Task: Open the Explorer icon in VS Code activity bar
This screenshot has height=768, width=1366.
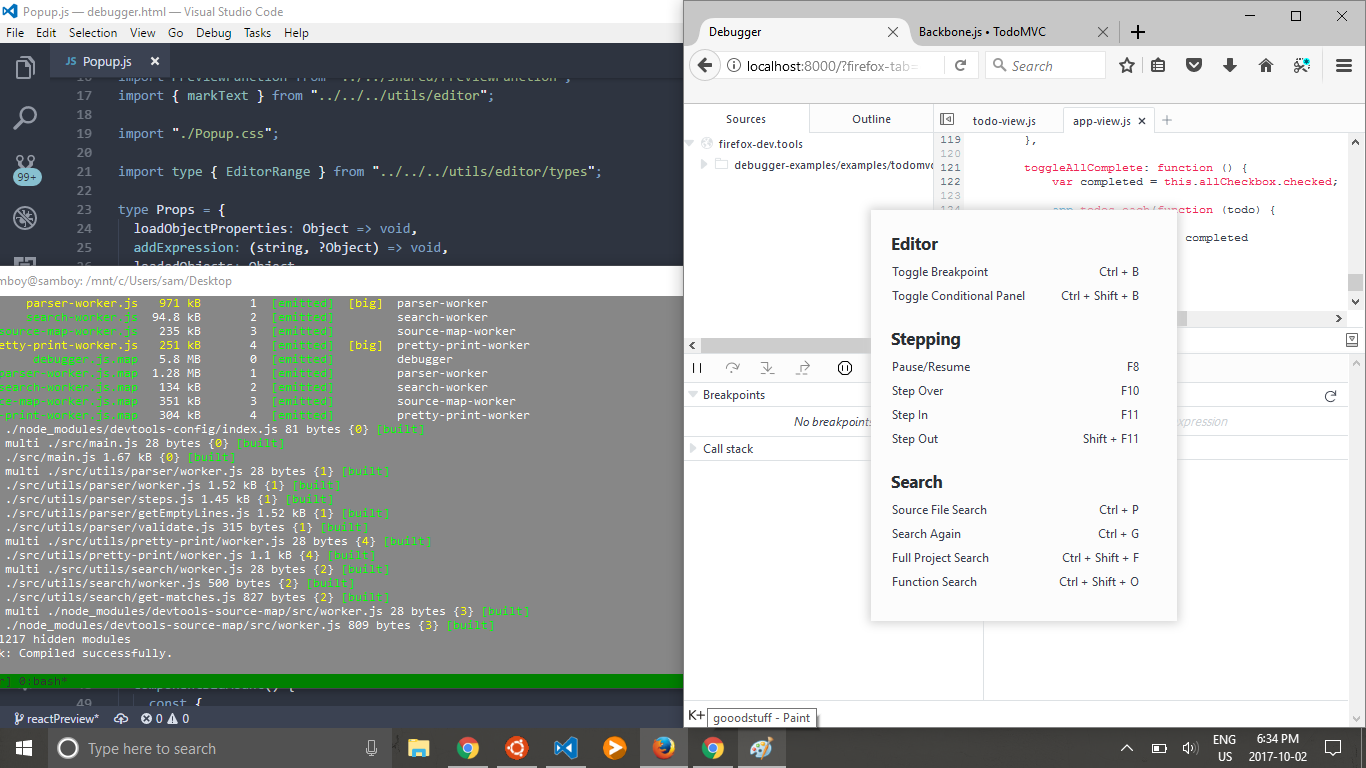Action: point(25,68)
